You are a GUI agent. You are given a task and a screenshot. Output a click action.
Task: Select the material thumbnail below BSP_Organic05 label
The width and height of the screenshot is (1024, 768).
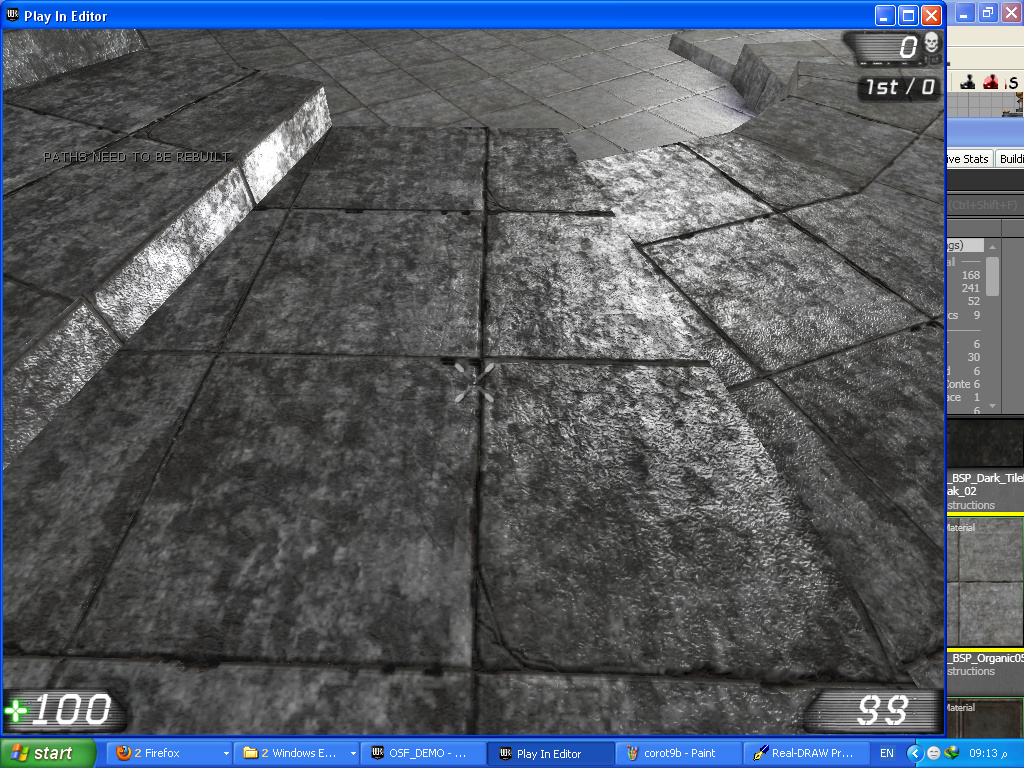click(x=985, y=717)
